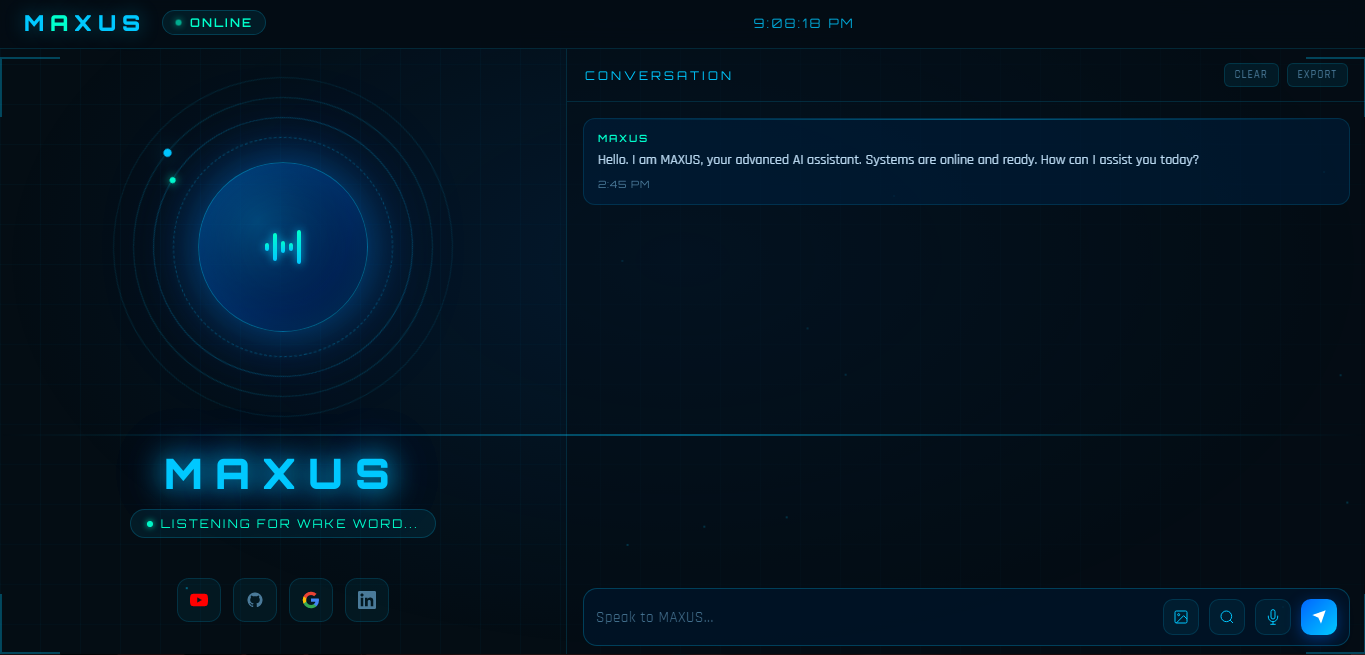Click the MAXUS logo in header
This screenshot has height=655, width=1365.
[83, 23]
